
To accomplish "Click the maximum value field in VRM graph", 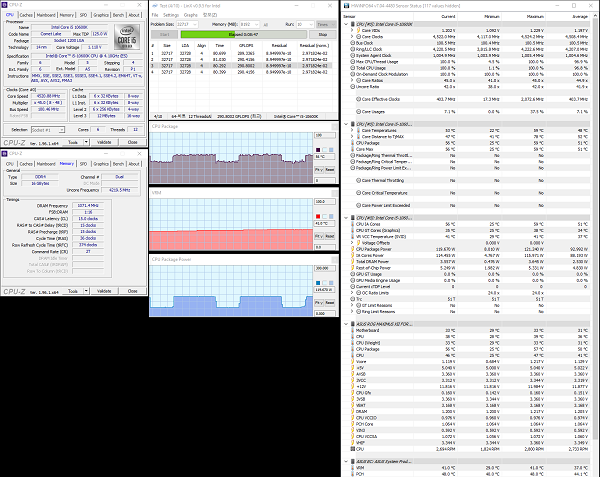I will pyautogui.click(x=324, y=202).
